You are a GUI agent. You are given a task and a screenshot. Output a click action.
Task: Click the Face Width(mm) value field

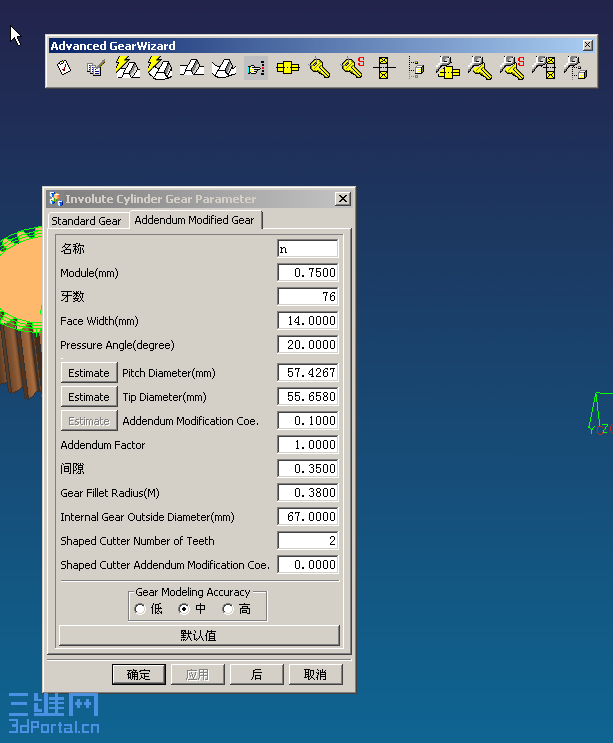click(308, 321)
